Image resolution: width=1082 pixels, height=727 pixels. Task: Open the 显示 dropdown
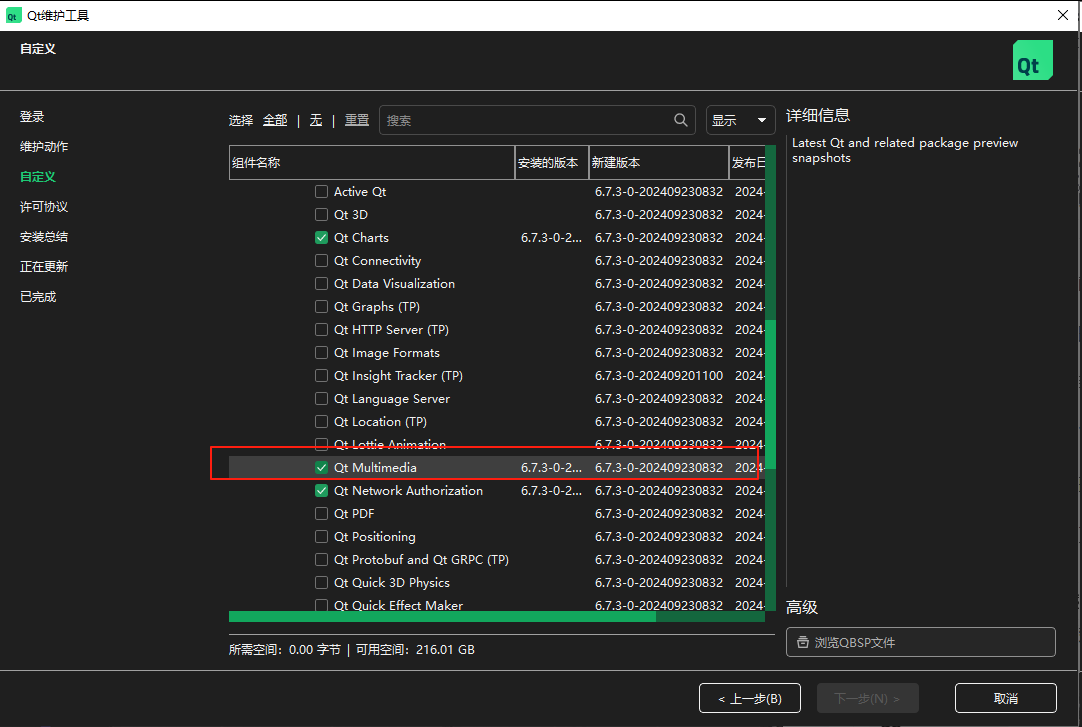pyautogui.click(x=740, y=120)
